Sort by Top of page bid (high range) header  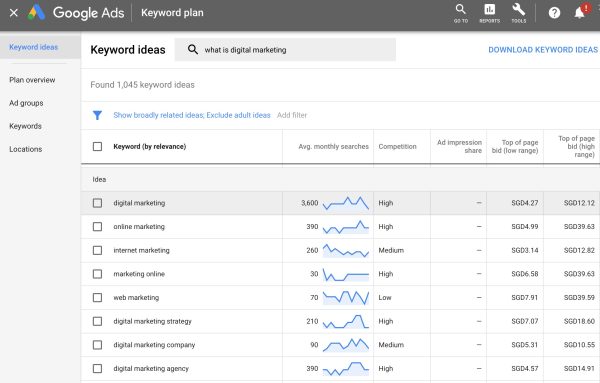[576, 147]
